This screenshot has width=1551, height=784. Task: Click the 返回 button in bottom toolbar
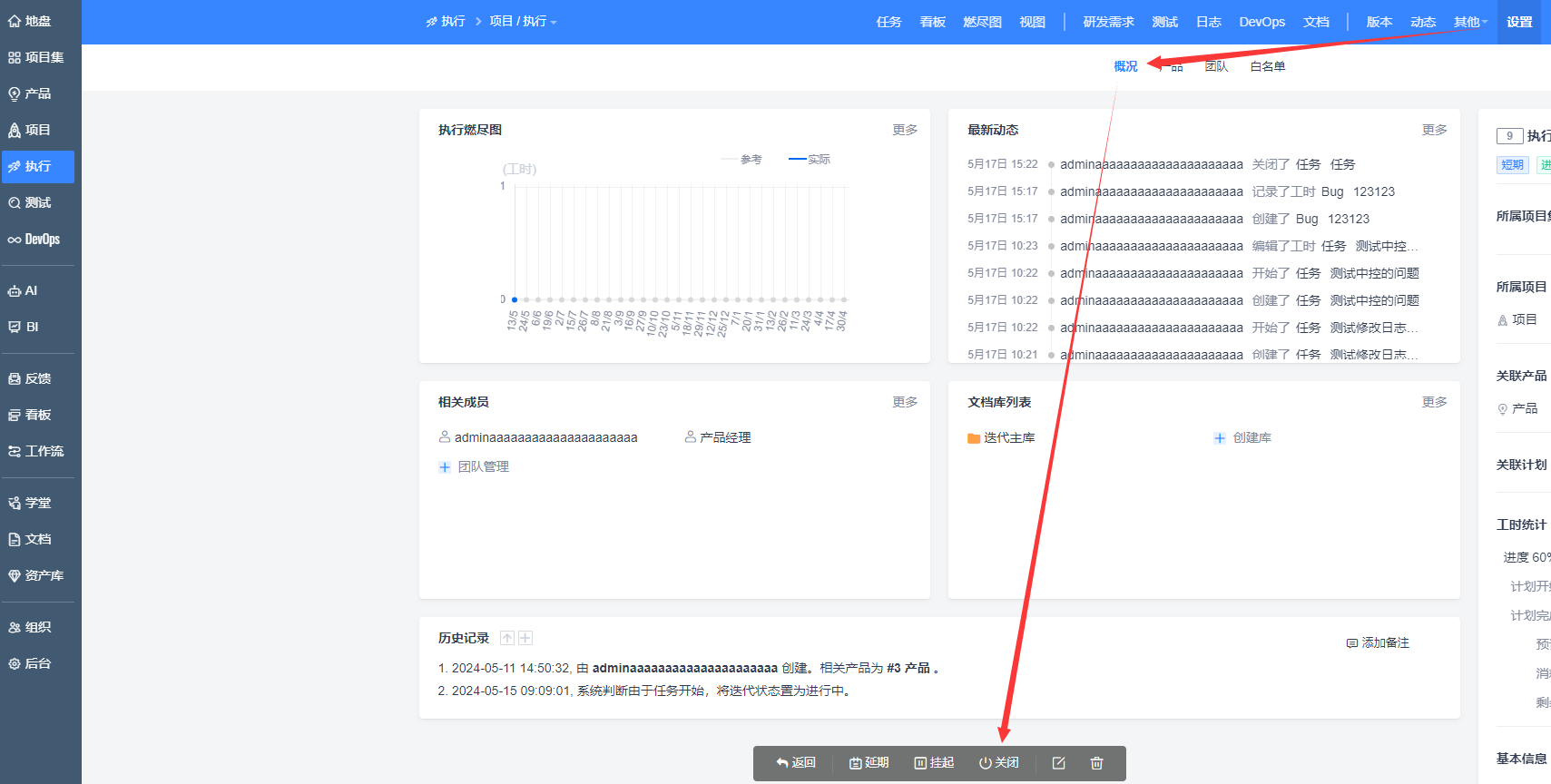pos(796,763)
